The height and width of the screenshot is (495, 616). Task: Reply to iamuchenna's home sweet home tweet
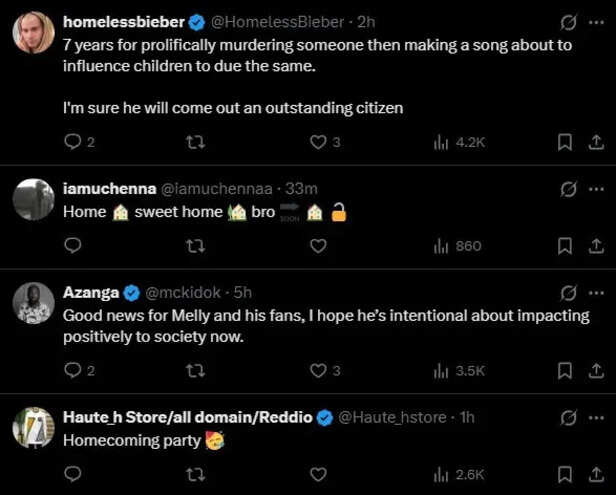73,246
